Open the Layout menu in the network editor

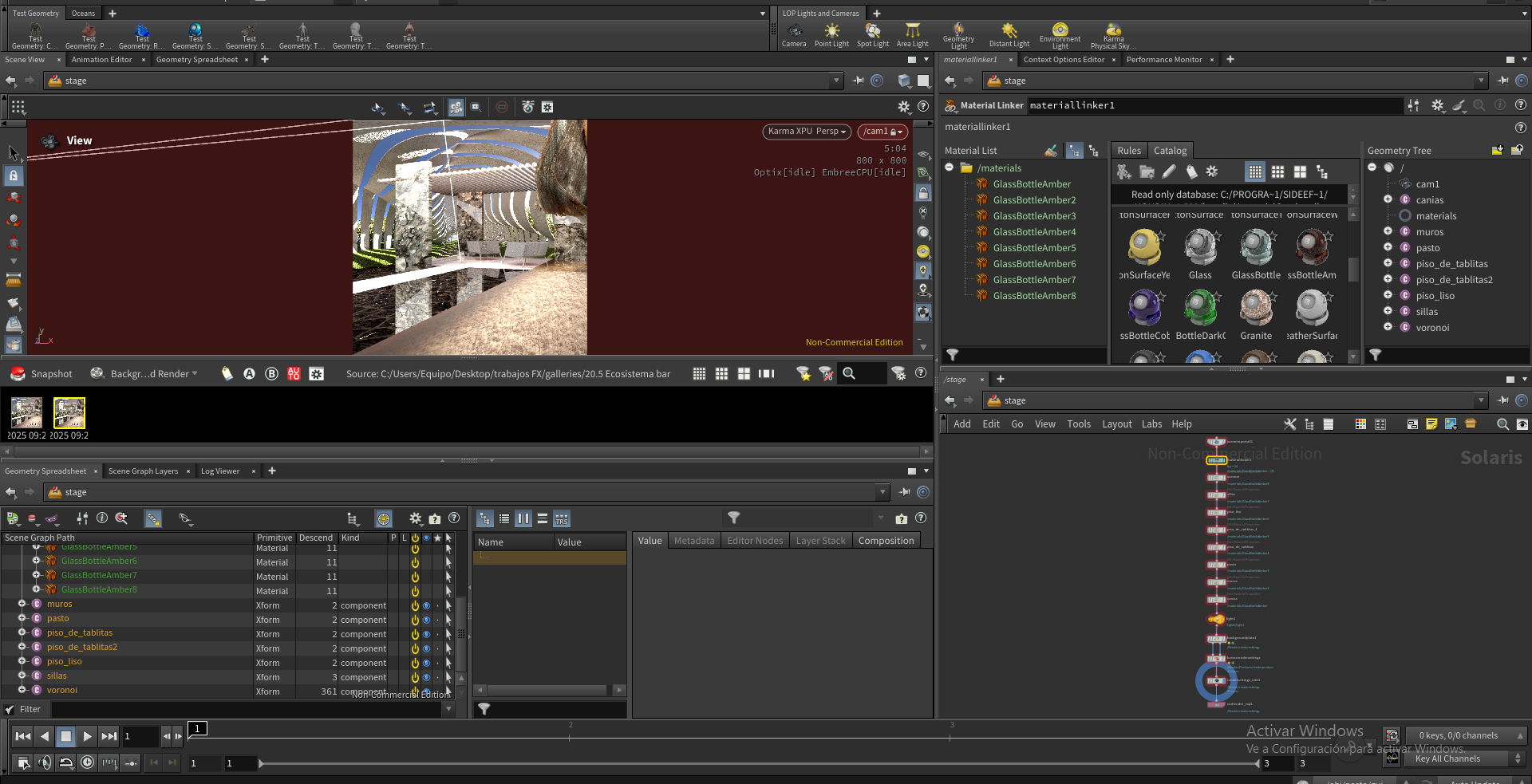point(1116,424)
